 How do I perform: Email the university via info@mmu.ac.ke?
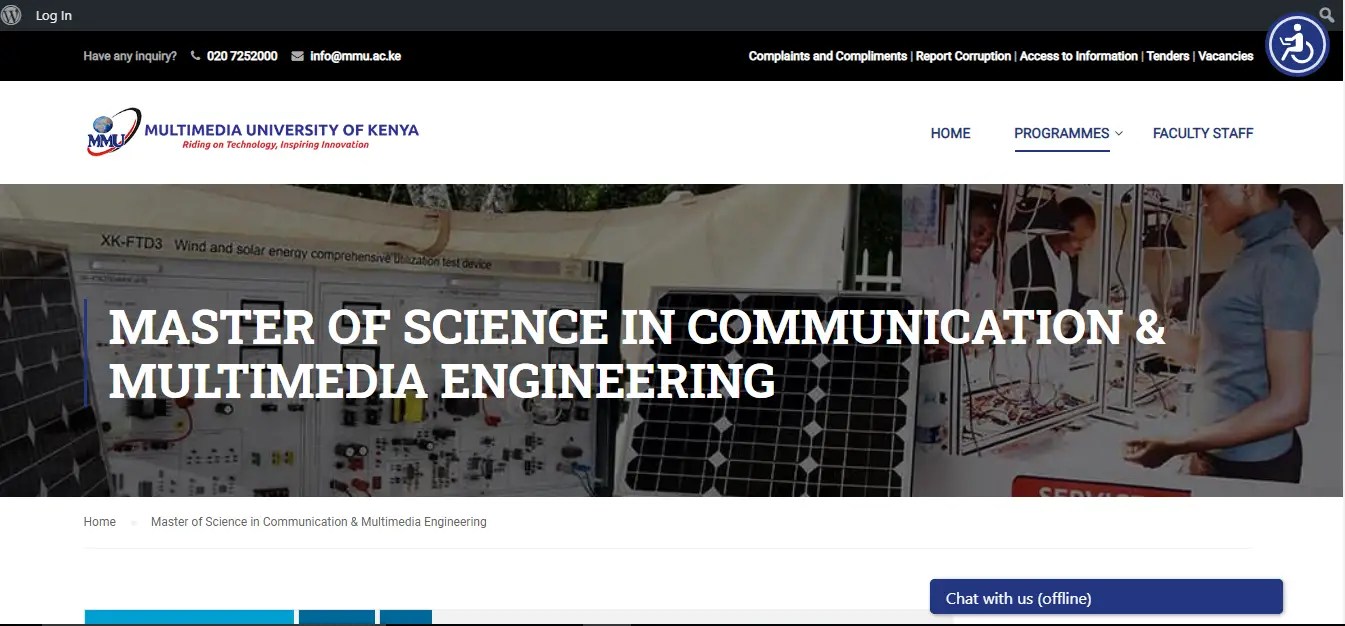tap(355, 56)
